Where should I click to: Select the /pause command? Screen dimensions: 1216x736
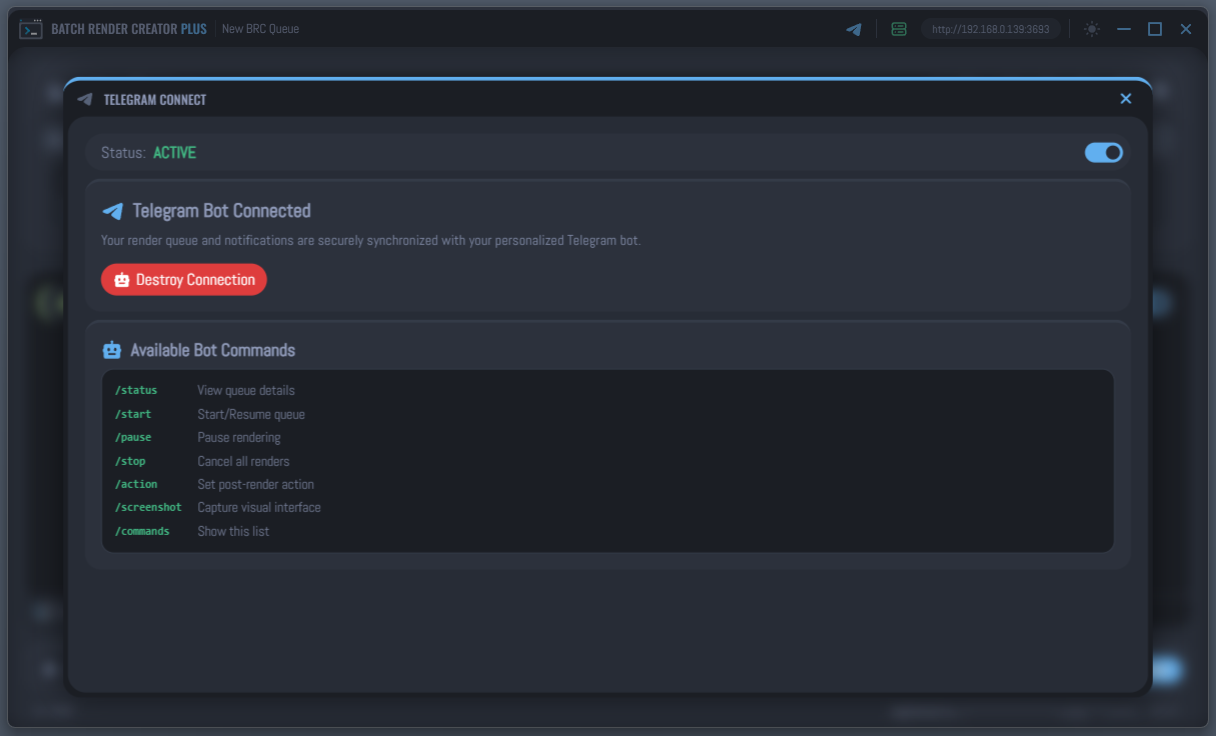[133, 437]
